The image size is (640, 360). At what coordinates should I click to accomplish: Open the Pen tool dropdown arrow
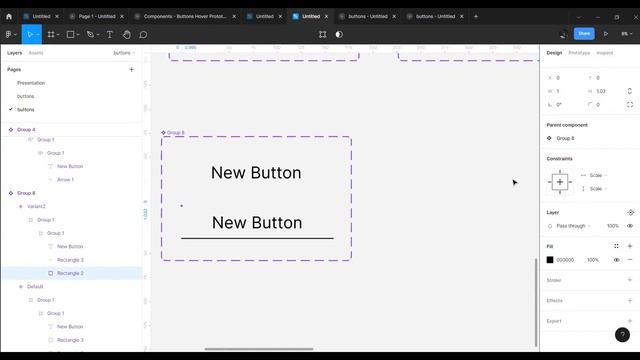(x=98, y=35)
